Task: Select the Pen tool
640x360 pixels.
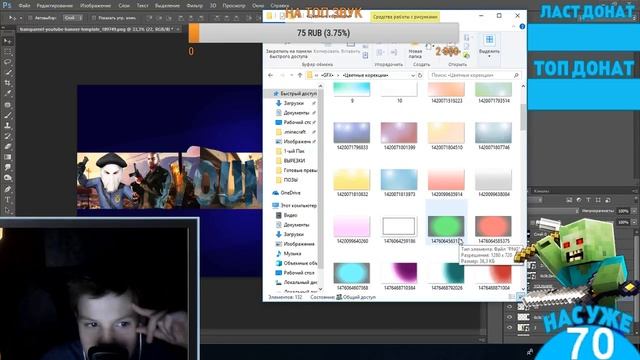Action: [x=7, y=189]
